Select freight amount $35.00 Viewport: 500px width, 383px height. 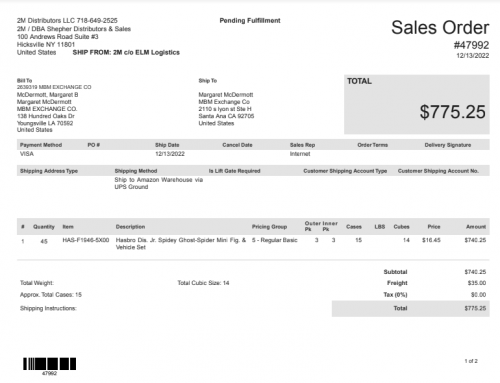pos(477,283)
